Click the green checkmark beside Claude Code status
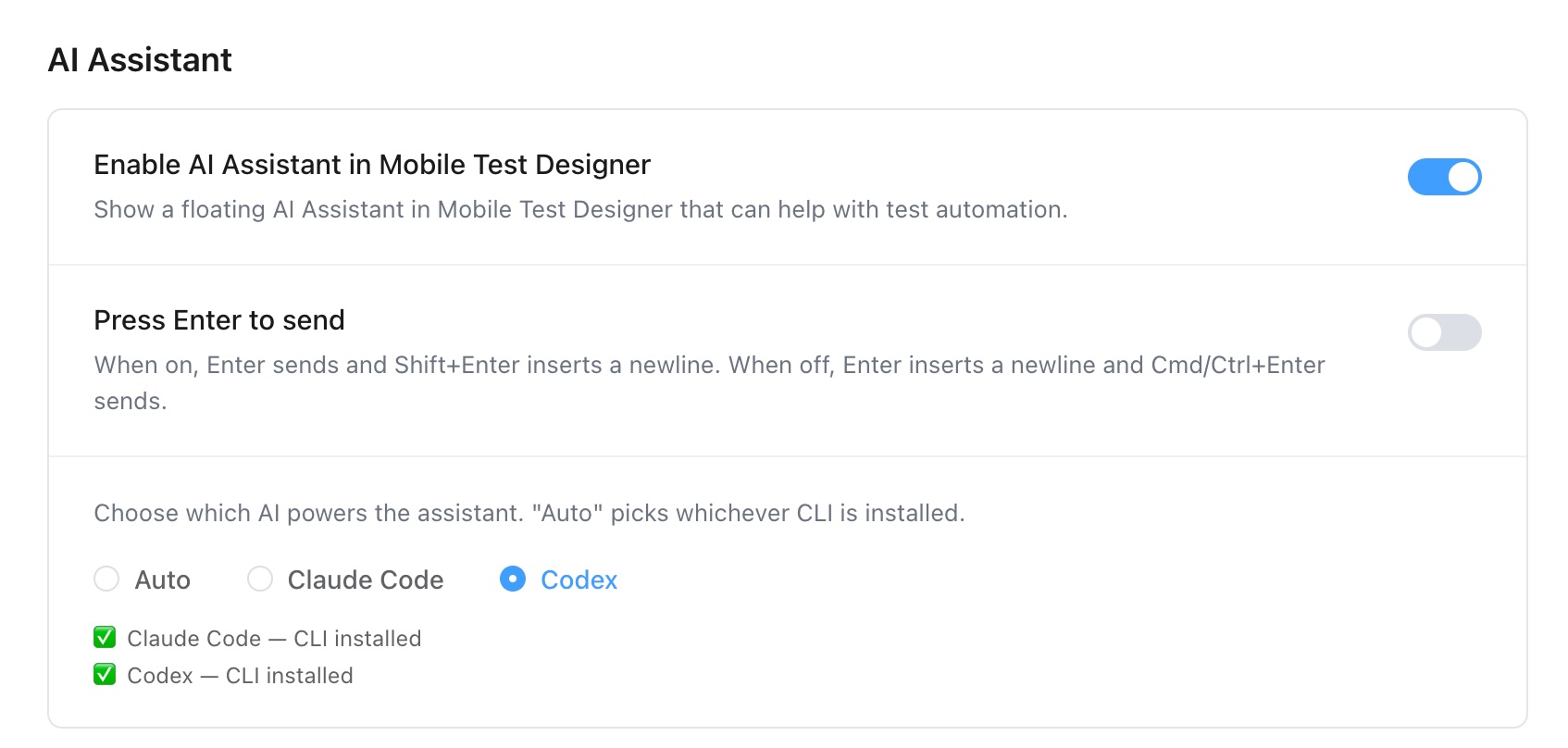This screenshot has width=1568, height=748. pos(105,637)
